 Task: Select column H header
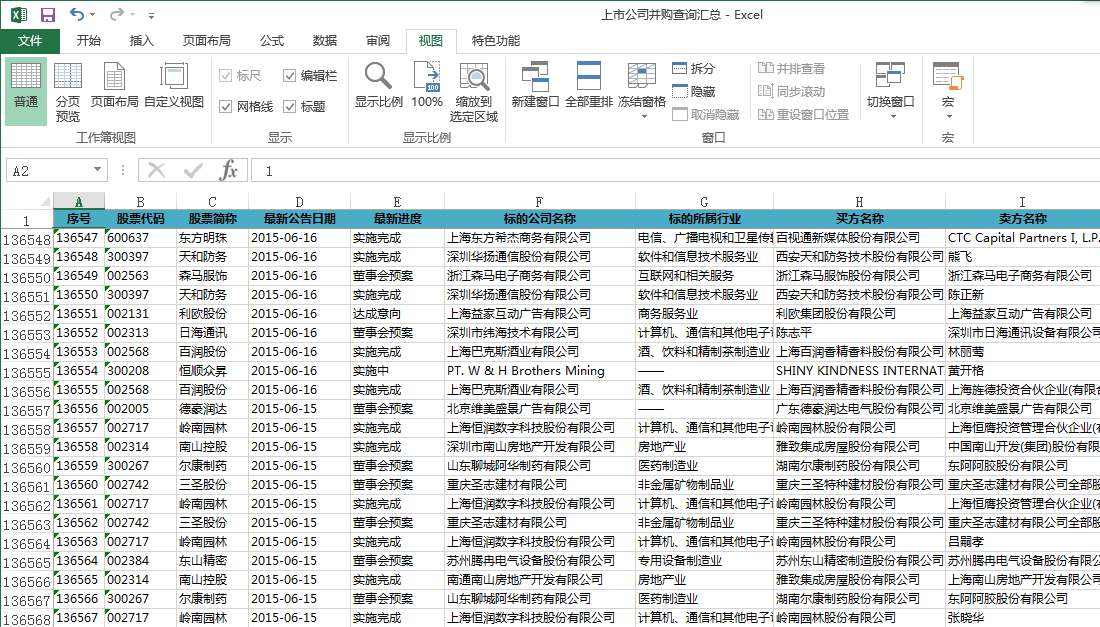859,201
